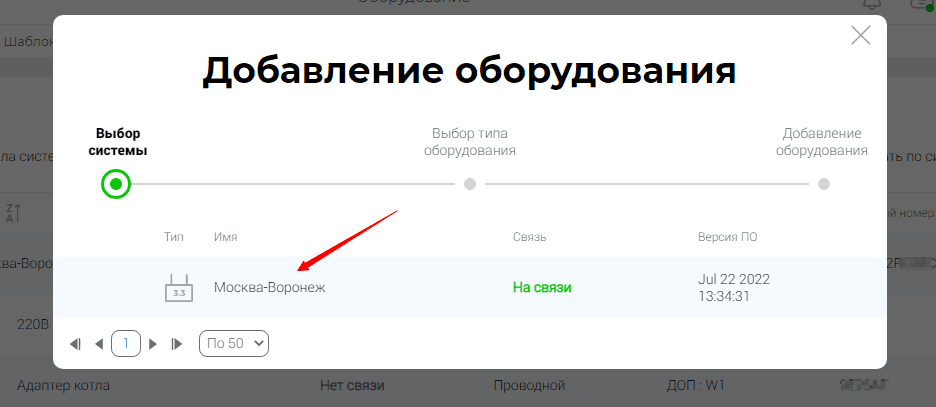The height and width of the screenshot is (407, 936).
Task: Select the Выбор системы step indicator
Action: [116, 184]
